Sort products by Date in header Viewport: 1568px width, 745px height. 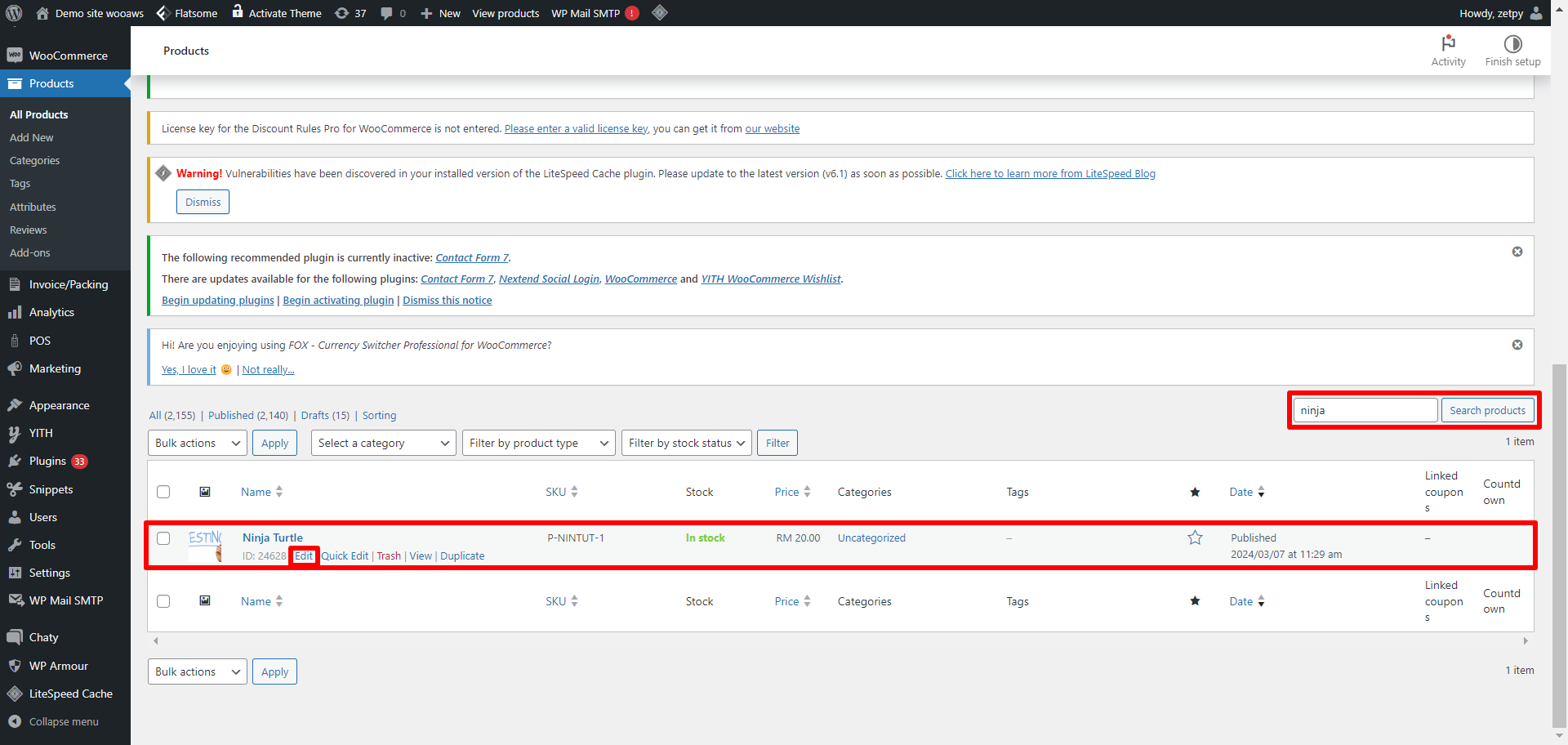(x=1247, y=492)
